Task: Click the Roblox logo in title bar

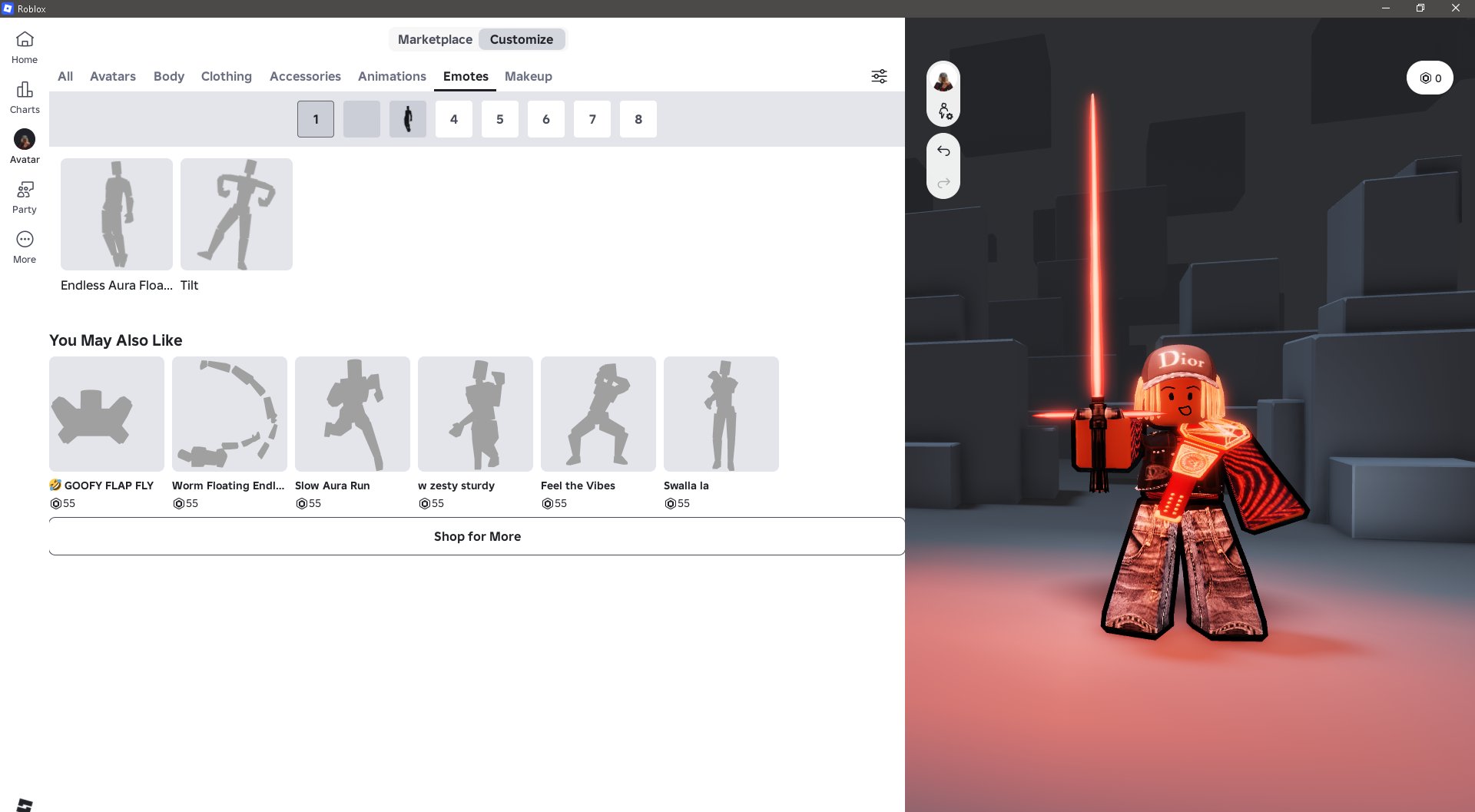Action: (8, 8)
